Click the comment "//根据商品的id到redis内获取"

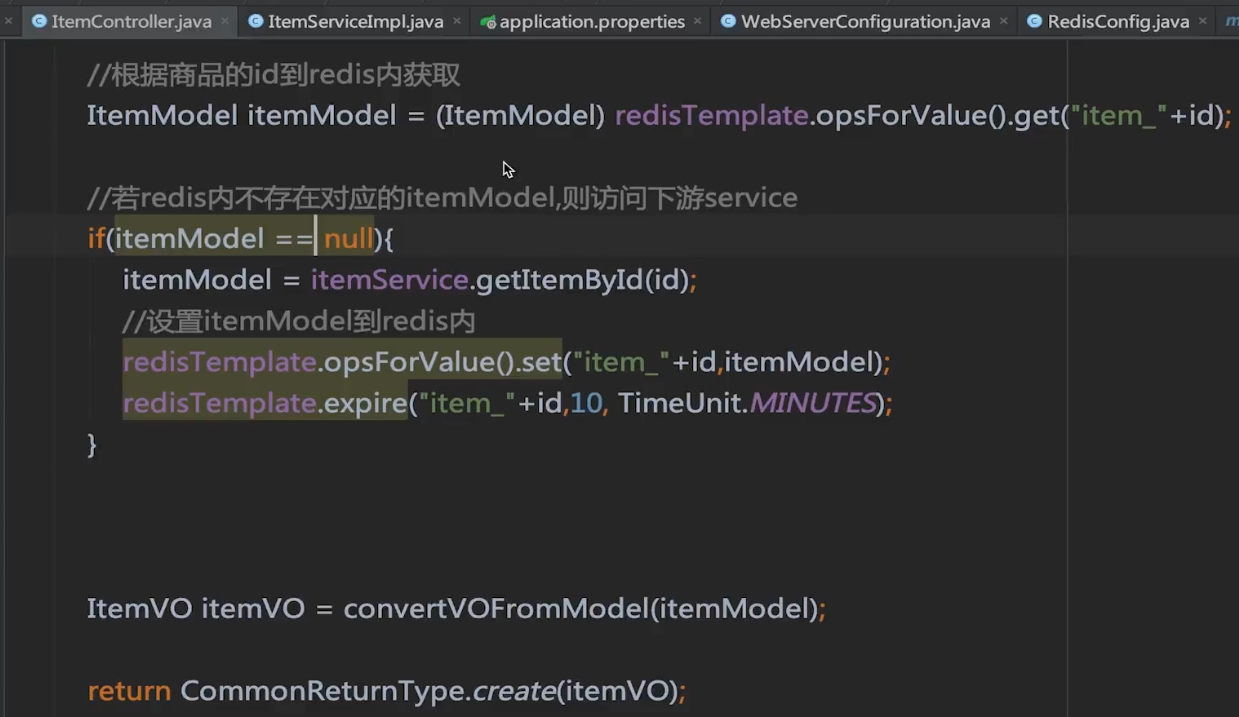273,74
